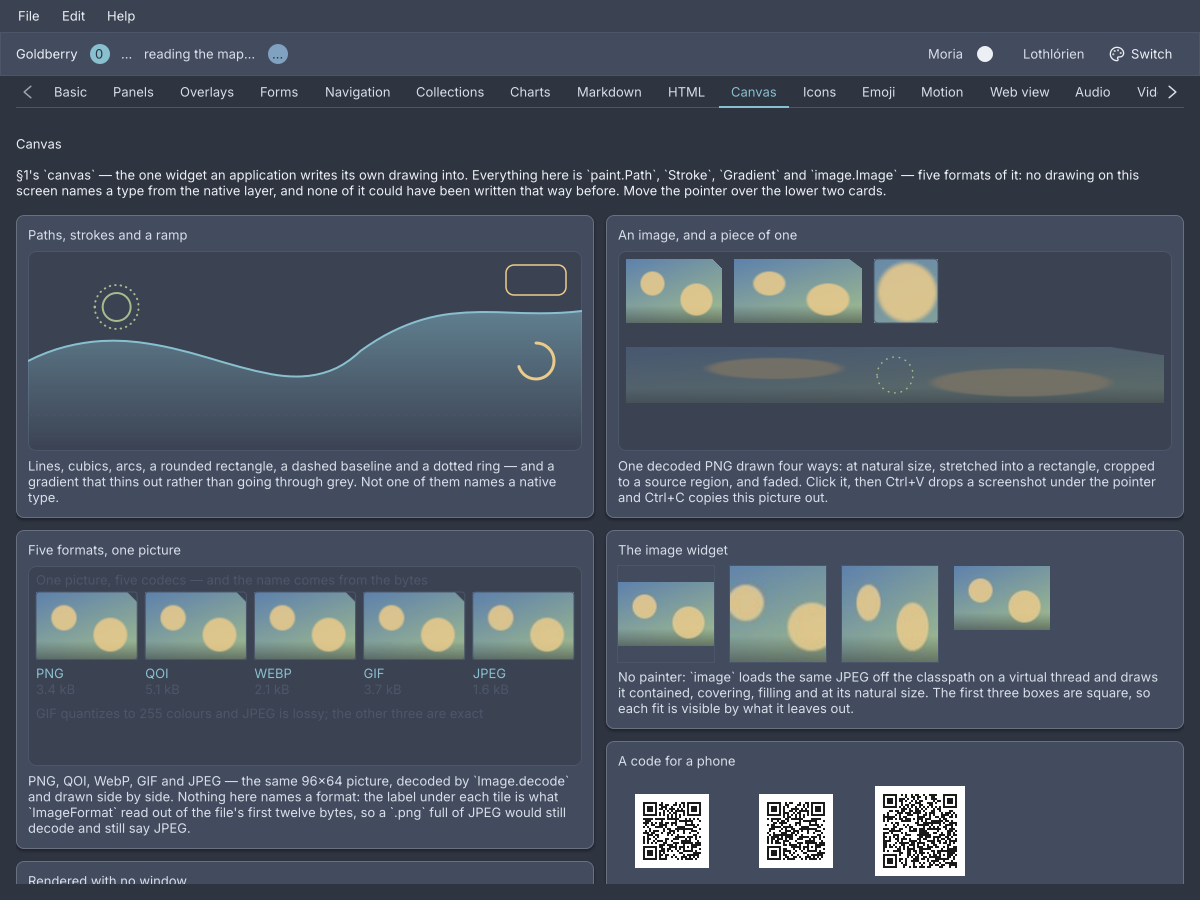Screen dimensions: 1200x900
Task: Click the dotted ring circle in the paths canvas
Action: pyautogui.click(x=117, y=307)
